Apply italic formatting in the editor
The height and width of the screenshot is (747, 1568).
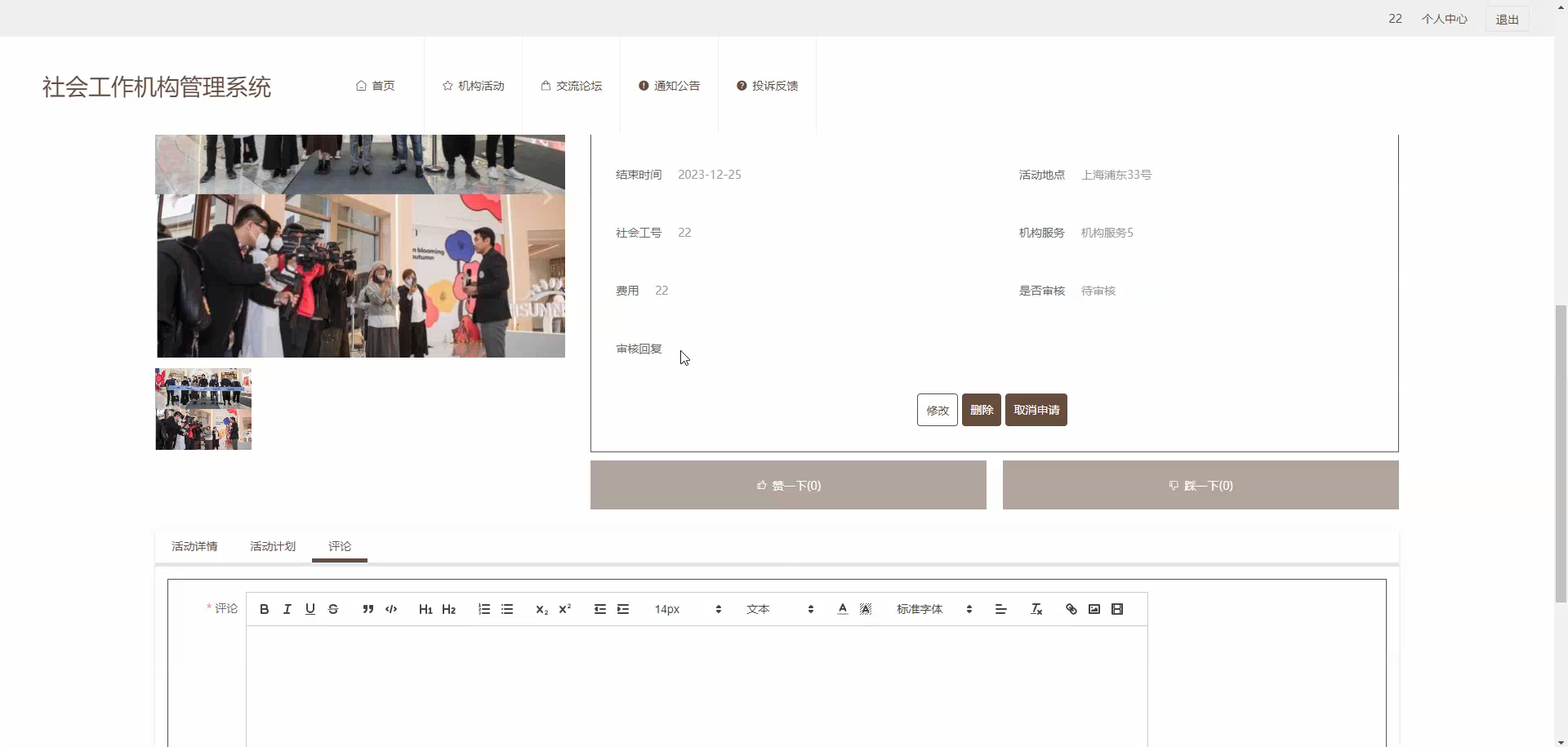[287, 609]
